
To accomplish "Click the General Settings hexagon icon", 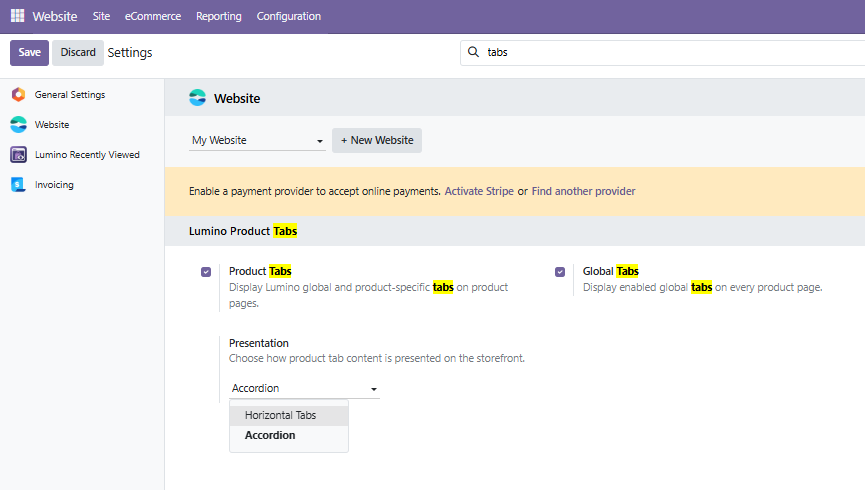I will 18,94.
